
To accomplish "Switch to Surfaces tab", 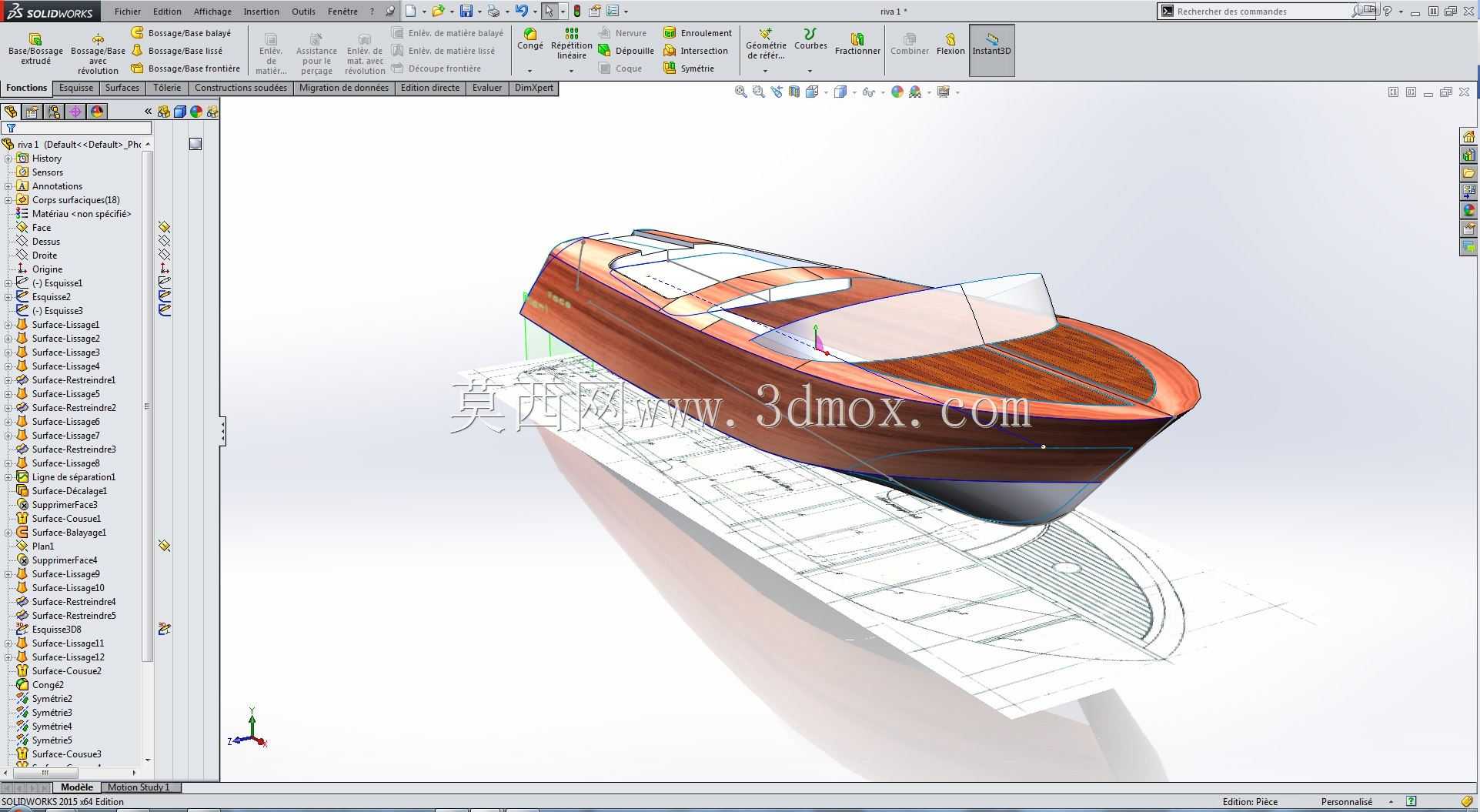I will 122,88.
